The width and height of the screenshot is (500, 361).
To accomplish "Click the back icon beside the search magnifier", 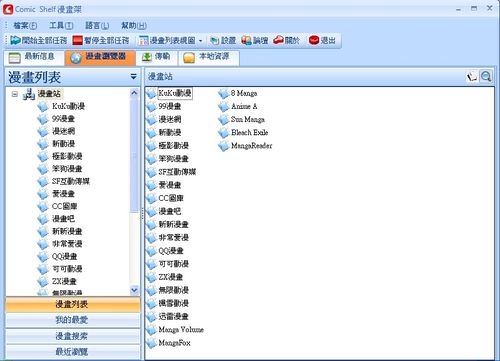I will coord(472,77).
